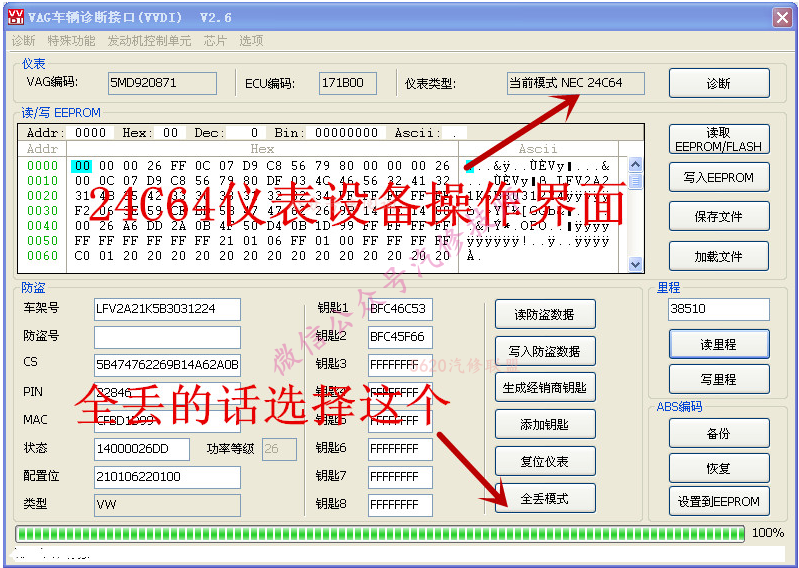Click 读取 EEPROM/FLASH button
This screenshot has width=799, height=568.
[x=718, y=139]
